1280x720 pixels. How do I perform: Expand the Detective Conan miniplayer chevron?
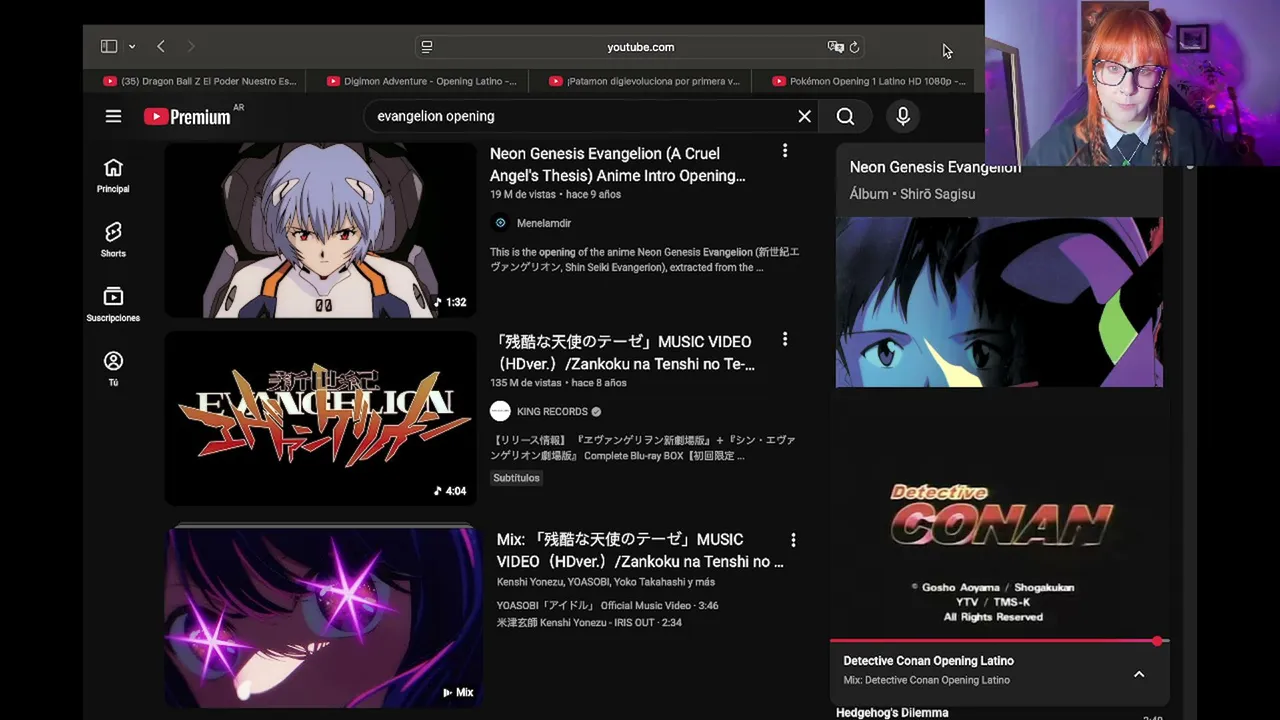(1139, 674)
